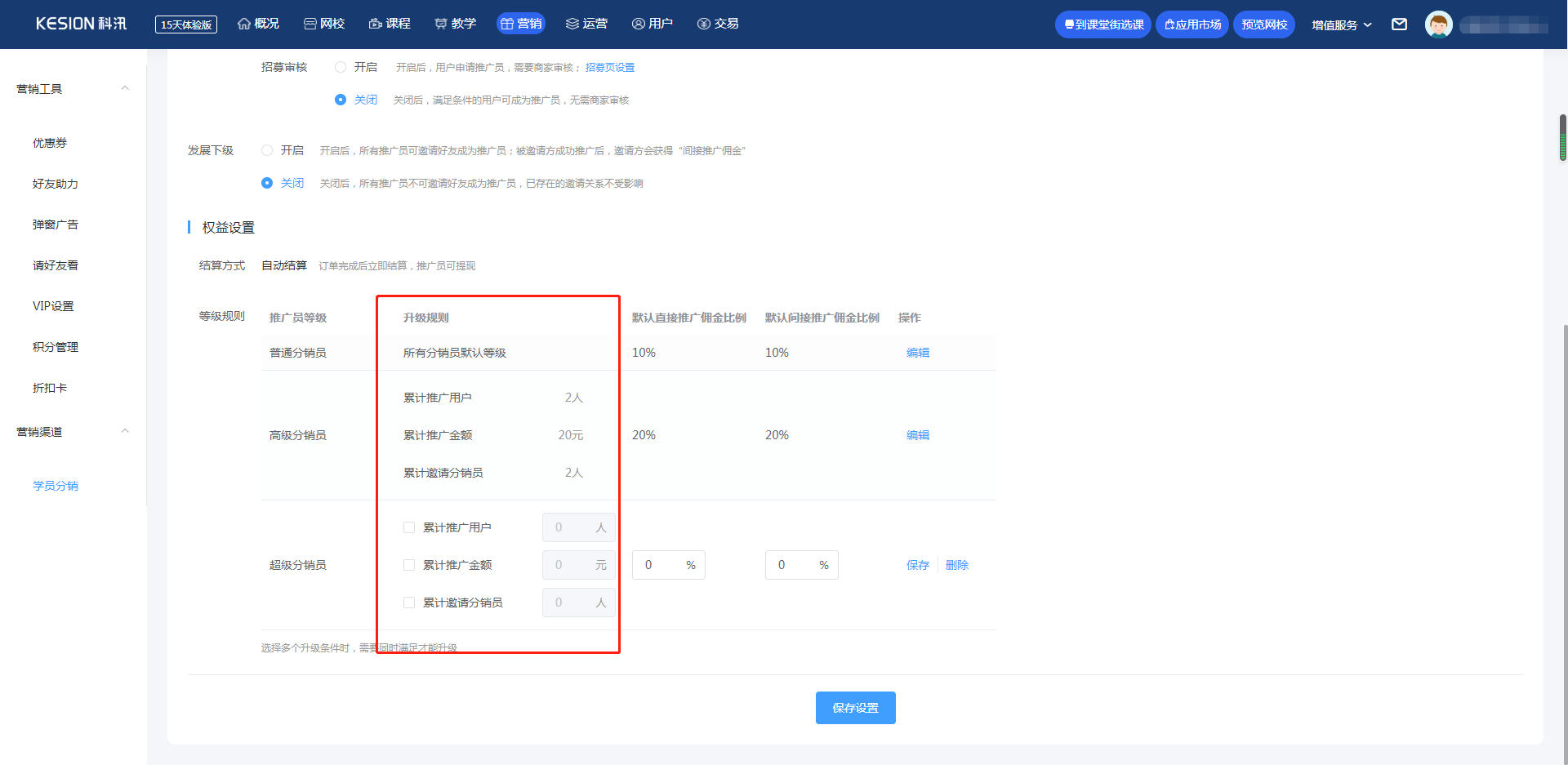Check 累计推广金额 upgrade condition checkbox
This screenshot has height=765, width=1568.
pyautogui.click(x=409, y=565)
